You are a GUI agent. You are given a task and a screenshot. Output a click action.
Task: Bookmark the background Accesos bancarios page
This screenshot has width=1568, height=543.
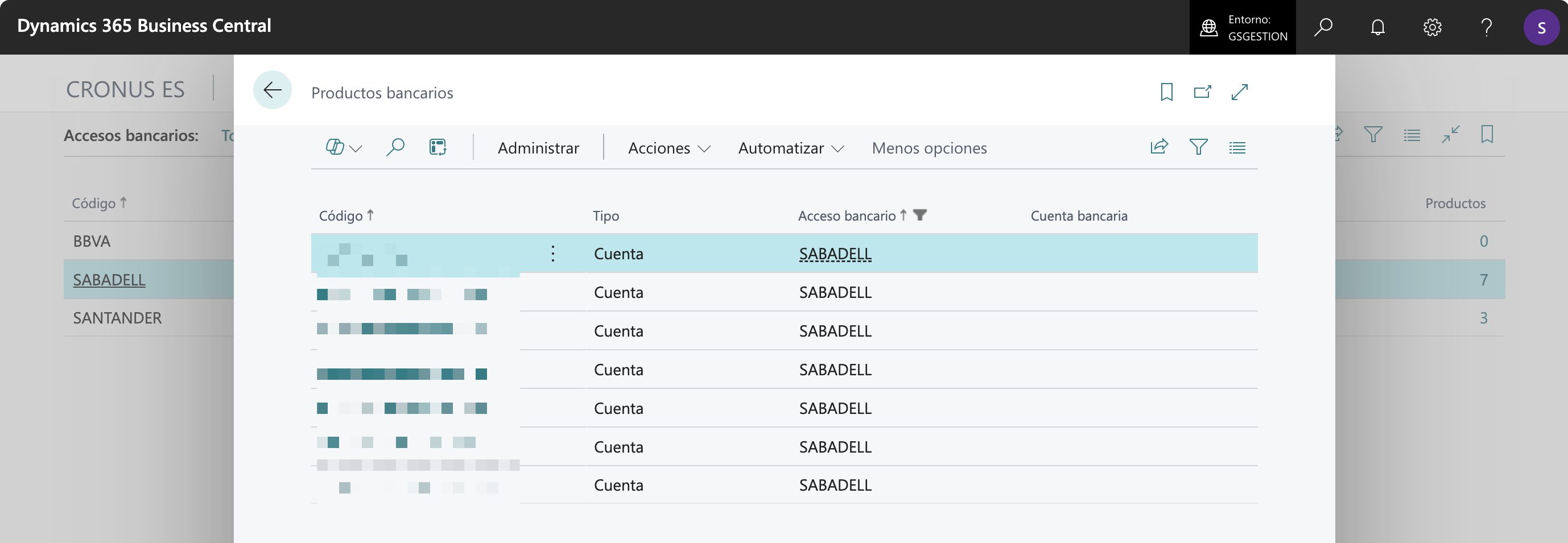click(x=1487, y=134)
